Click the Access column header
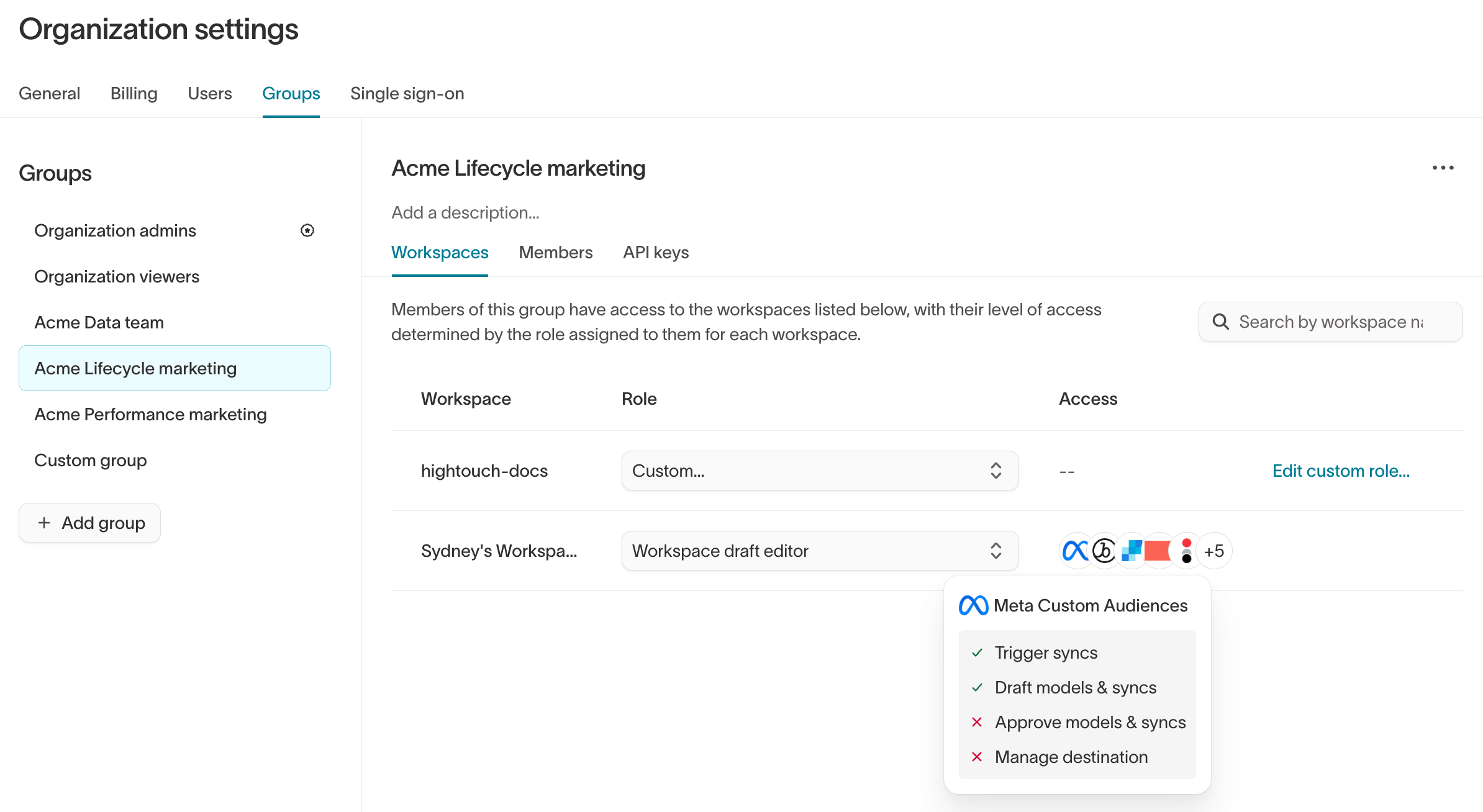Viewport: 1483px width, 812px height. coord(1088,399)
